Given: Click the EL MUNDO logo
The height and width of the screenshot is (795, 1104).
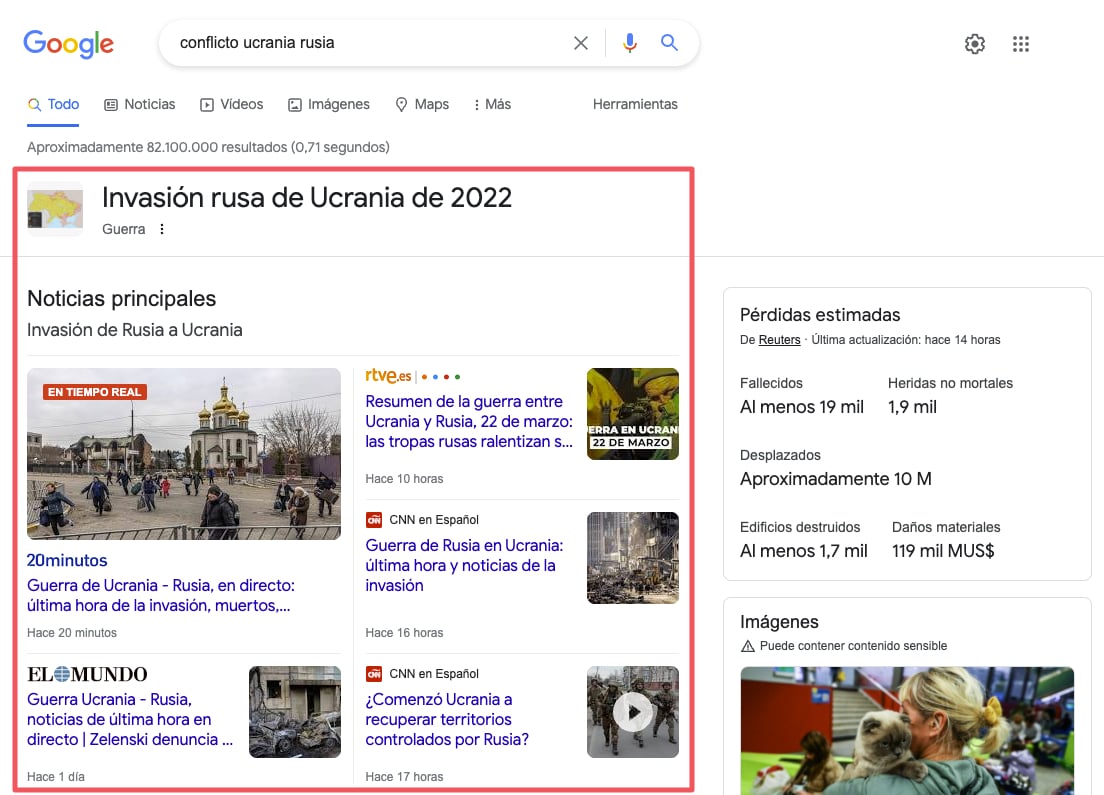Looking at the screenshot, I should [87, 675].
